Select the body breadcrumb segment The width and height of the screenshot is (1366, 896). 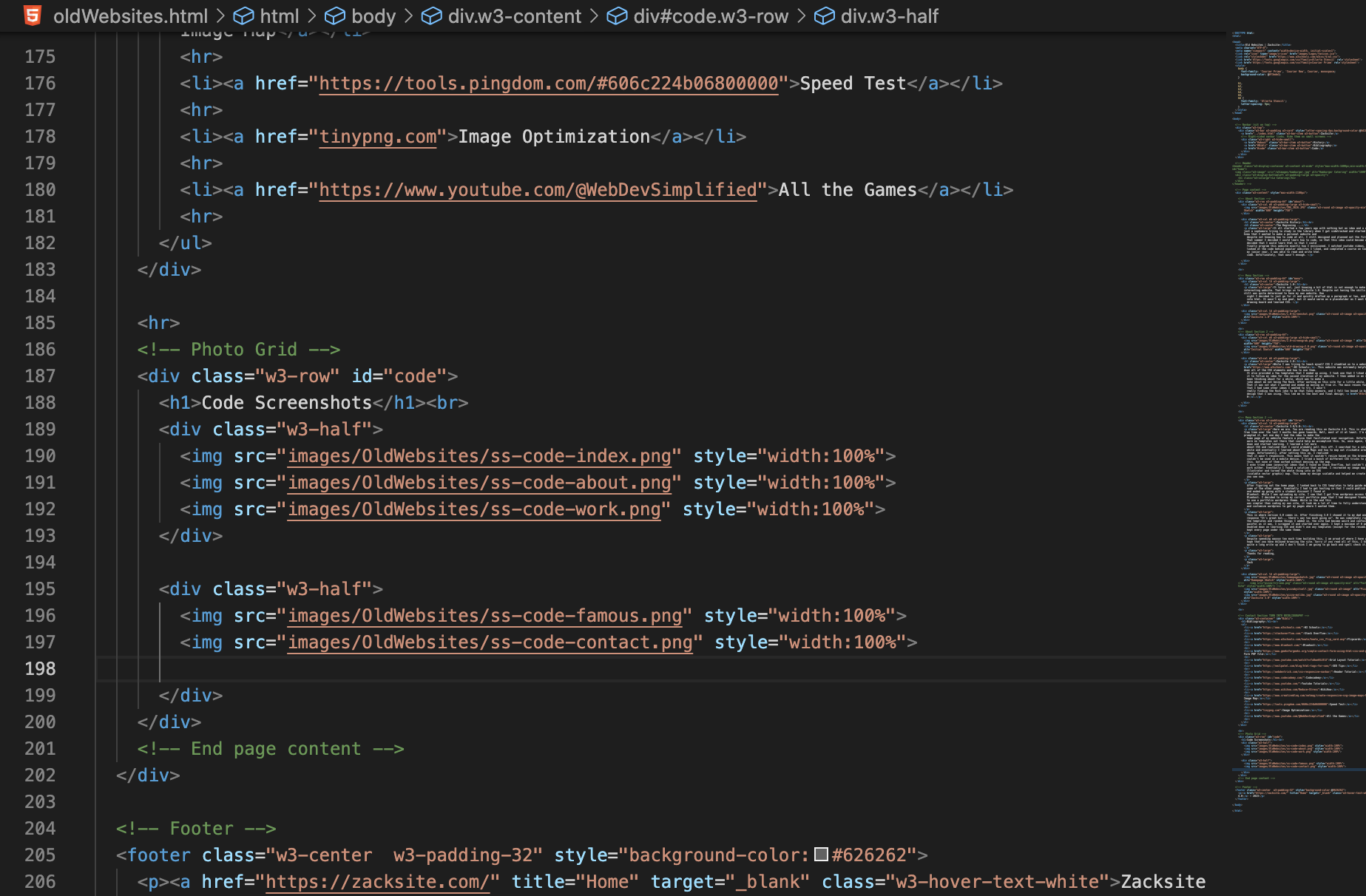pyautogui.click(x=373, y=16)
